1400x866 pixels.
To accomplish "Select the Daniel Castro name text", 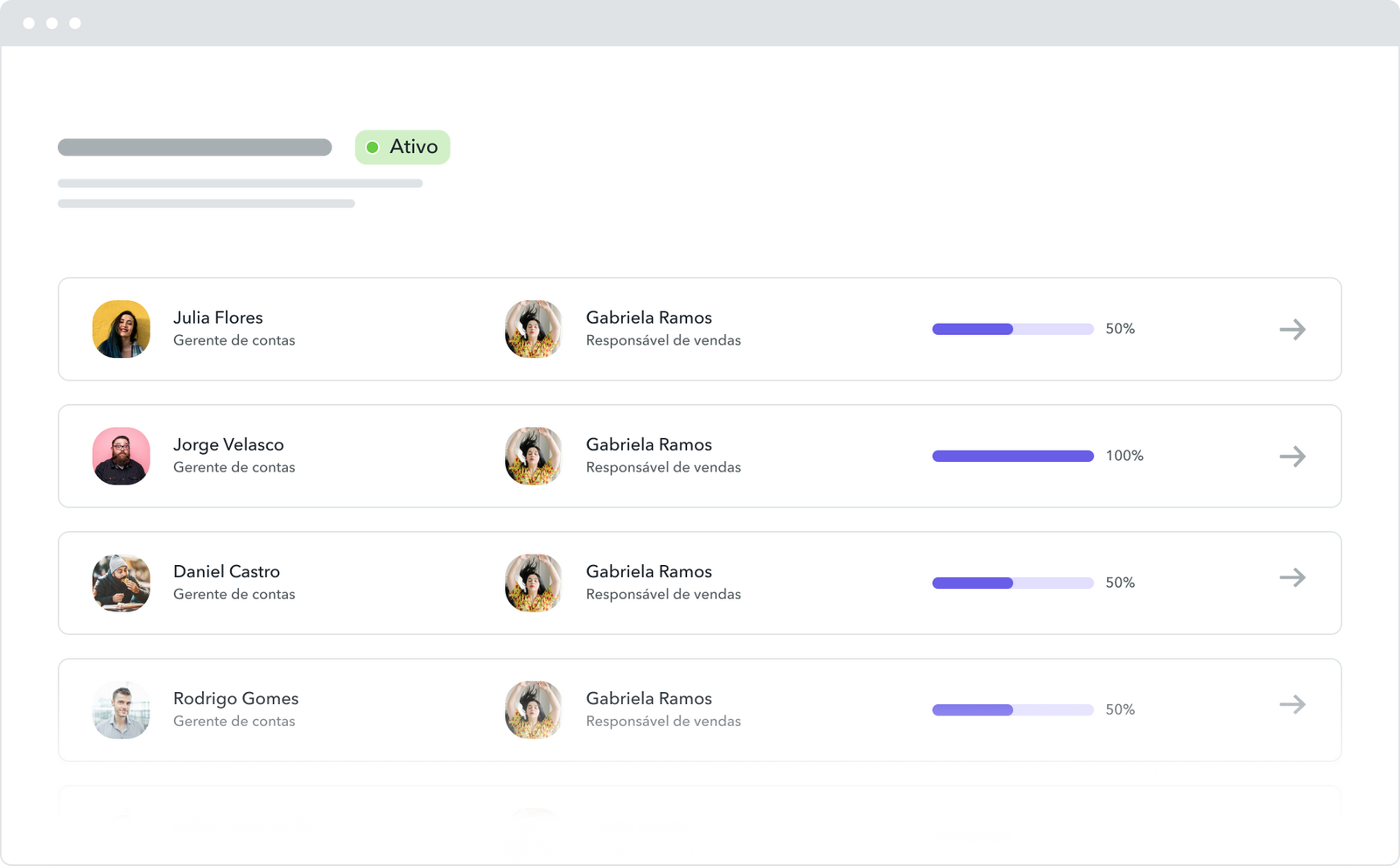I will point(227,571).
